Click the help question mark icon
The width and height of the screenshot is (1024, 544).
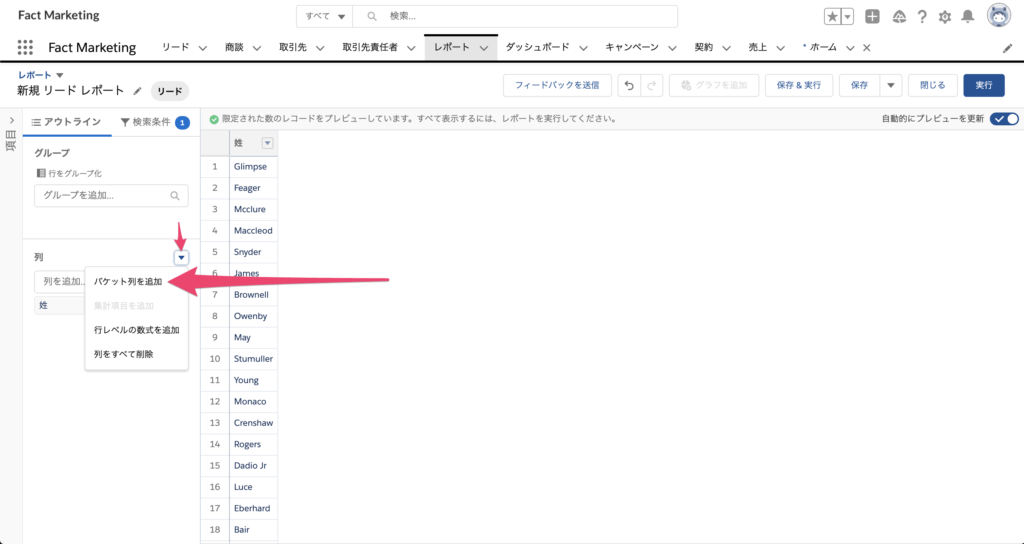[x=922, y=17]
